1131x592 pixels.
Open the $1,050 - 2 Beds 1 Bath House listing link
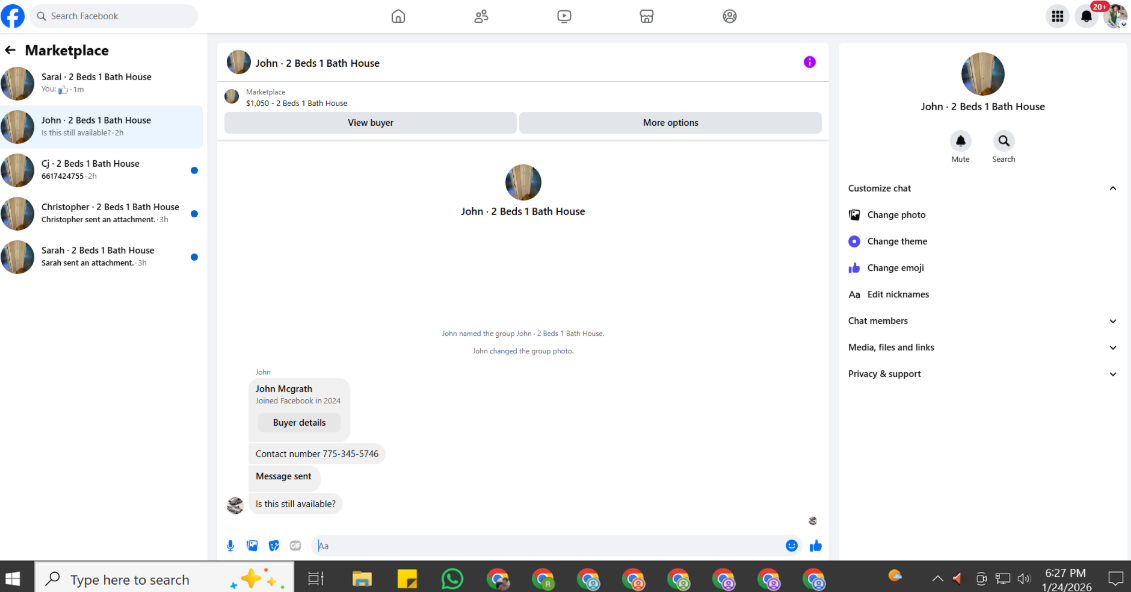tap(296, 103)
